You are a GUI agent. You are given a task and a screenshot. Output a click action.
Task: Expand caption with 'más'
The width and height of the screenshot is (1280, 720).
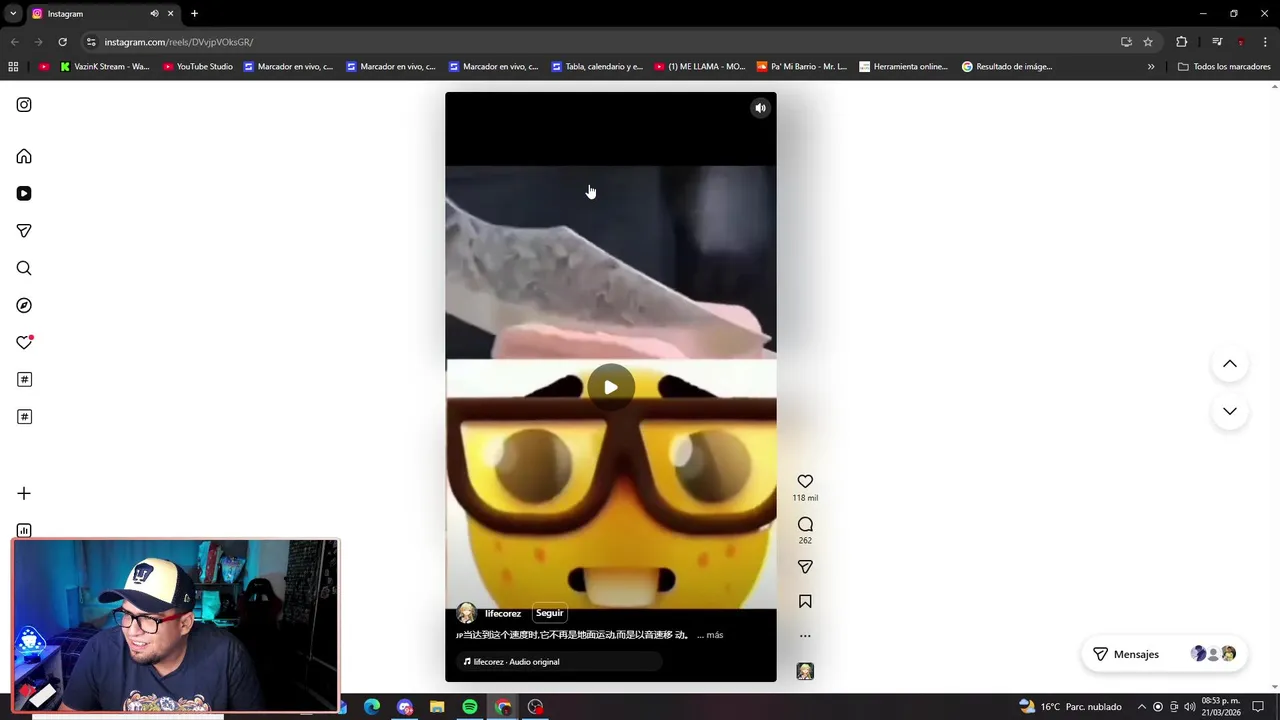(x=714, y=635)
